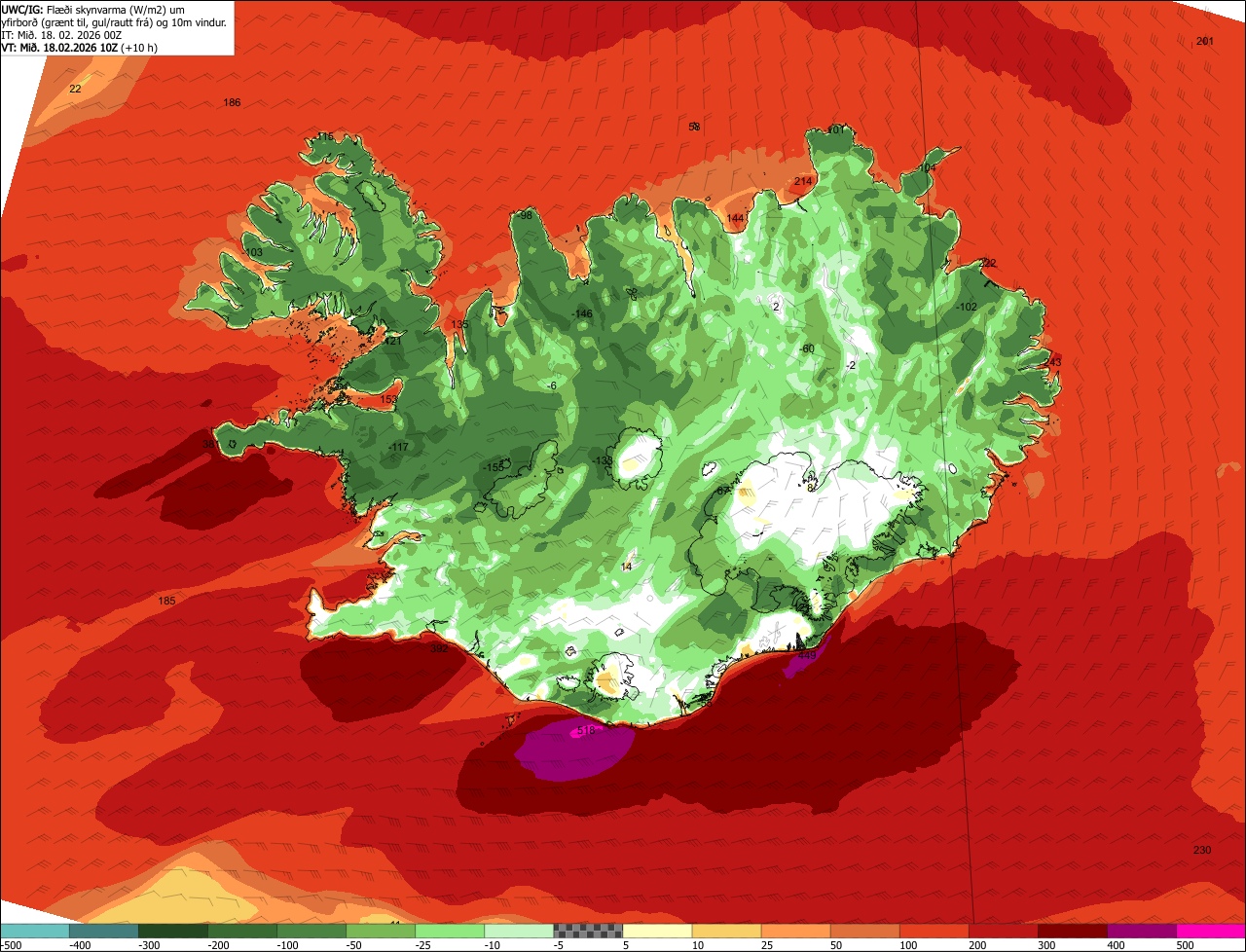Click the map value 103 in the Westfjords
This screenshot has width=1246, height=952.
[x=254, y=253]
